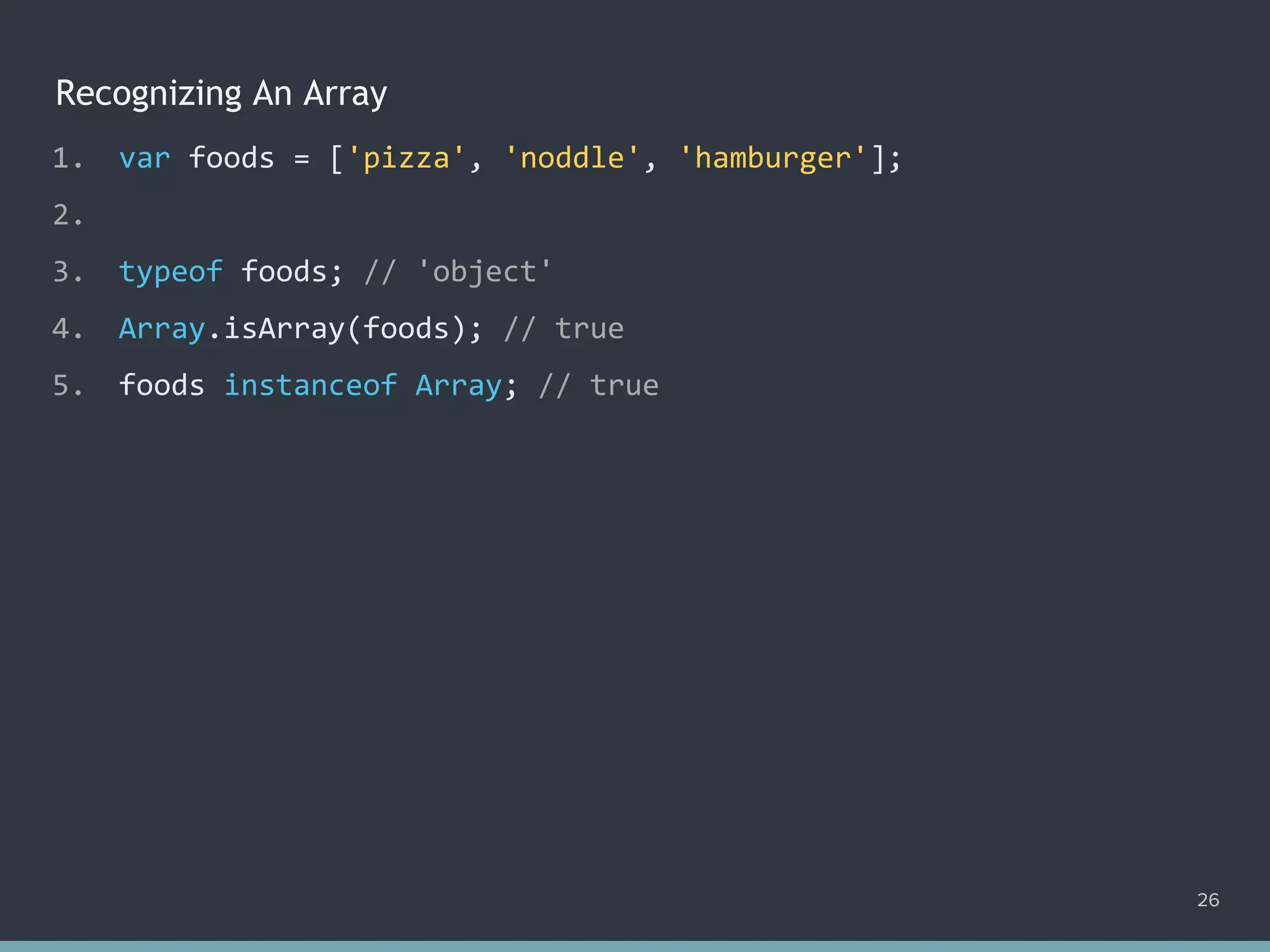The width and height of the screenshot is (1270, 952).
Task: Click the 'typeof' keyword on line 3
Action: click(171, 271)
